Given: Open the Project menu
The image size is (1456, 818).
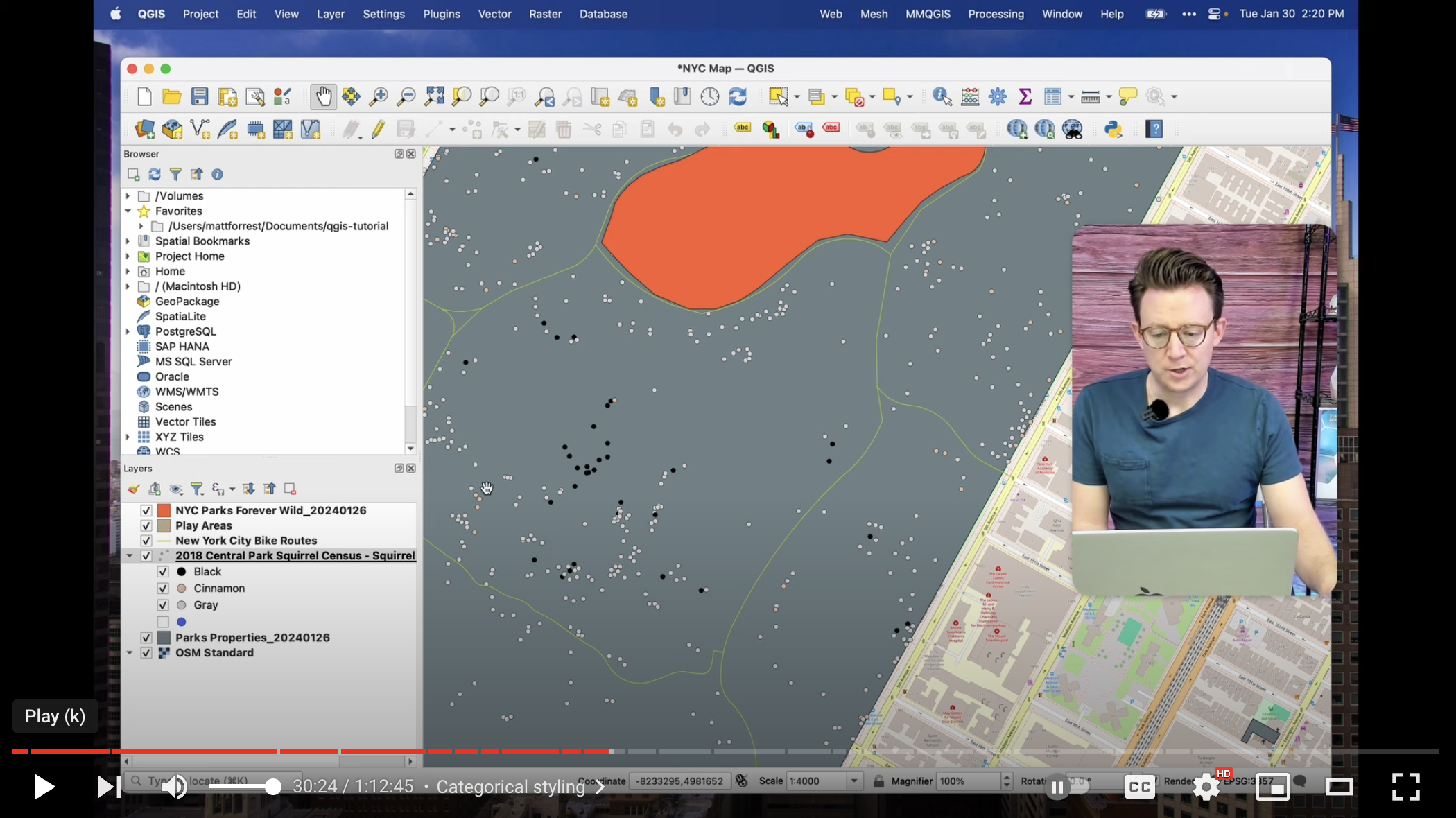Looking at the screenshot, I should coord(200,14).
